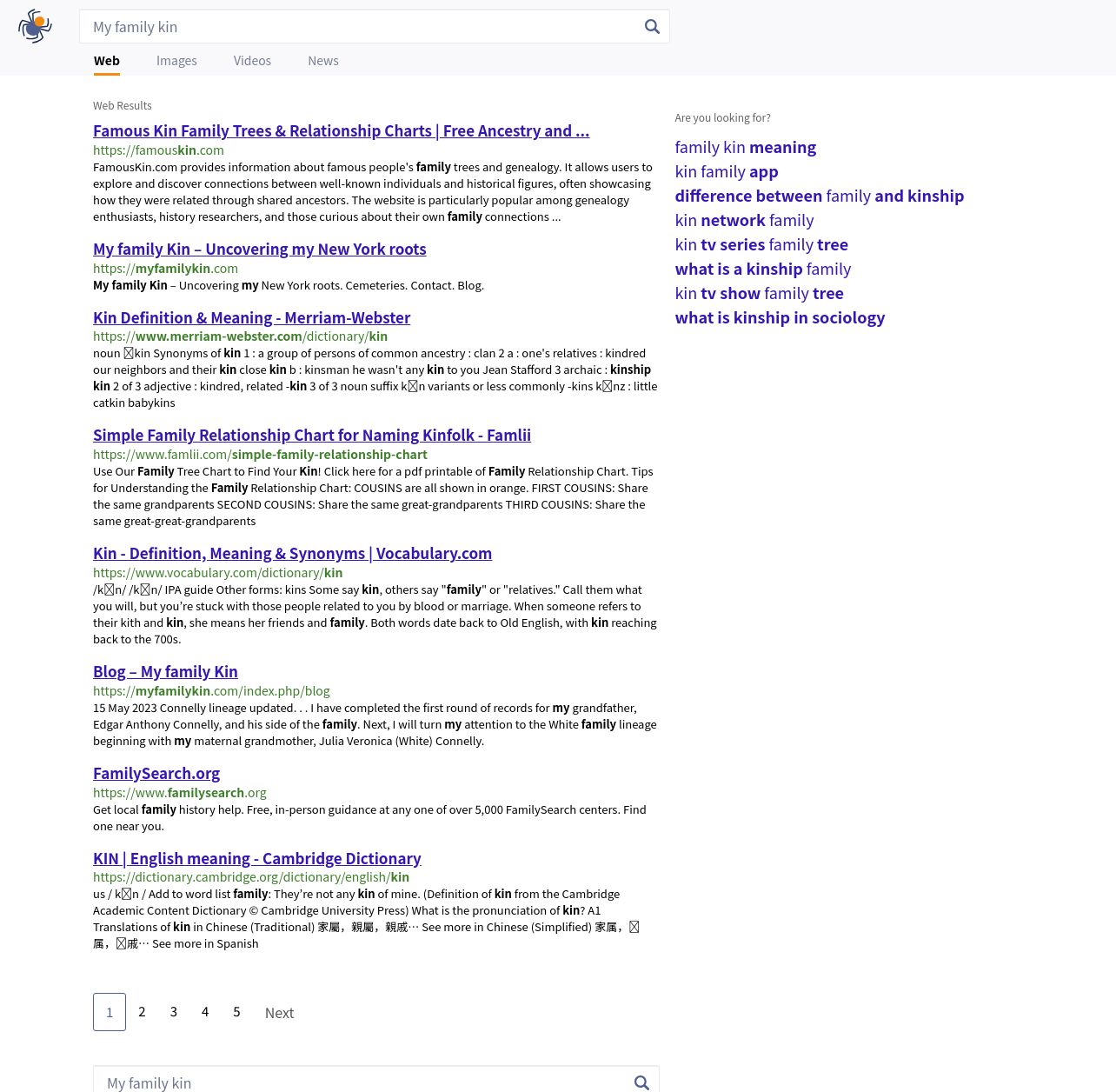Click the Next page link
This screenshot has width=1116, height=1092.
tap(279, 1013)
